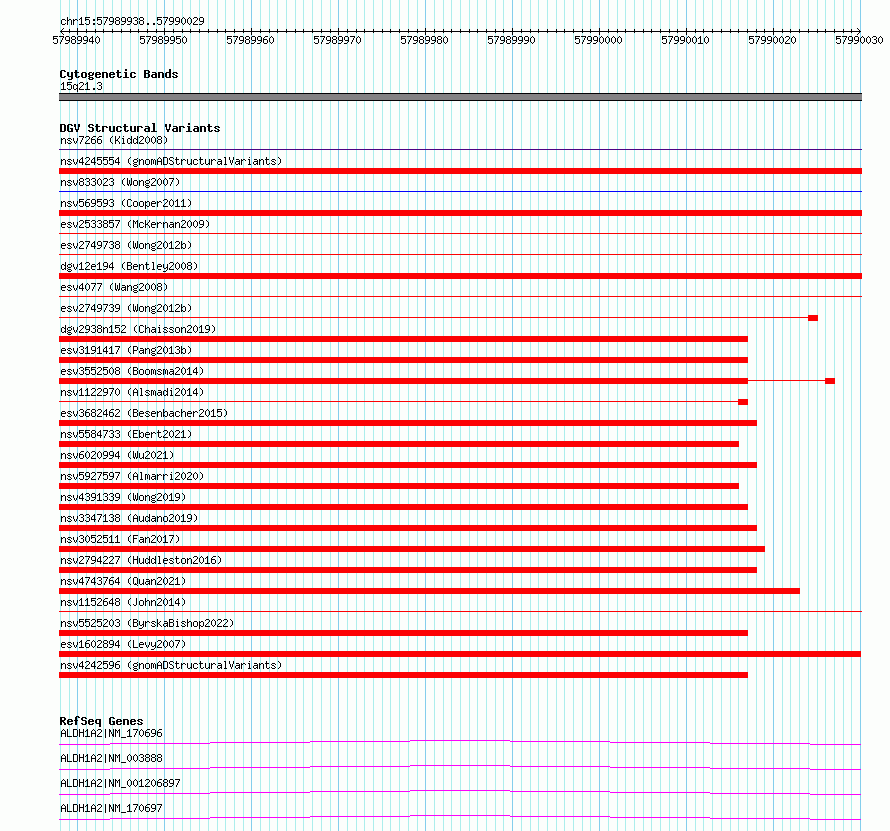Open variant esv2749738 (Wong2012b)
The height and width of the screenshot is (831, 890).
(x=126, y=245)
